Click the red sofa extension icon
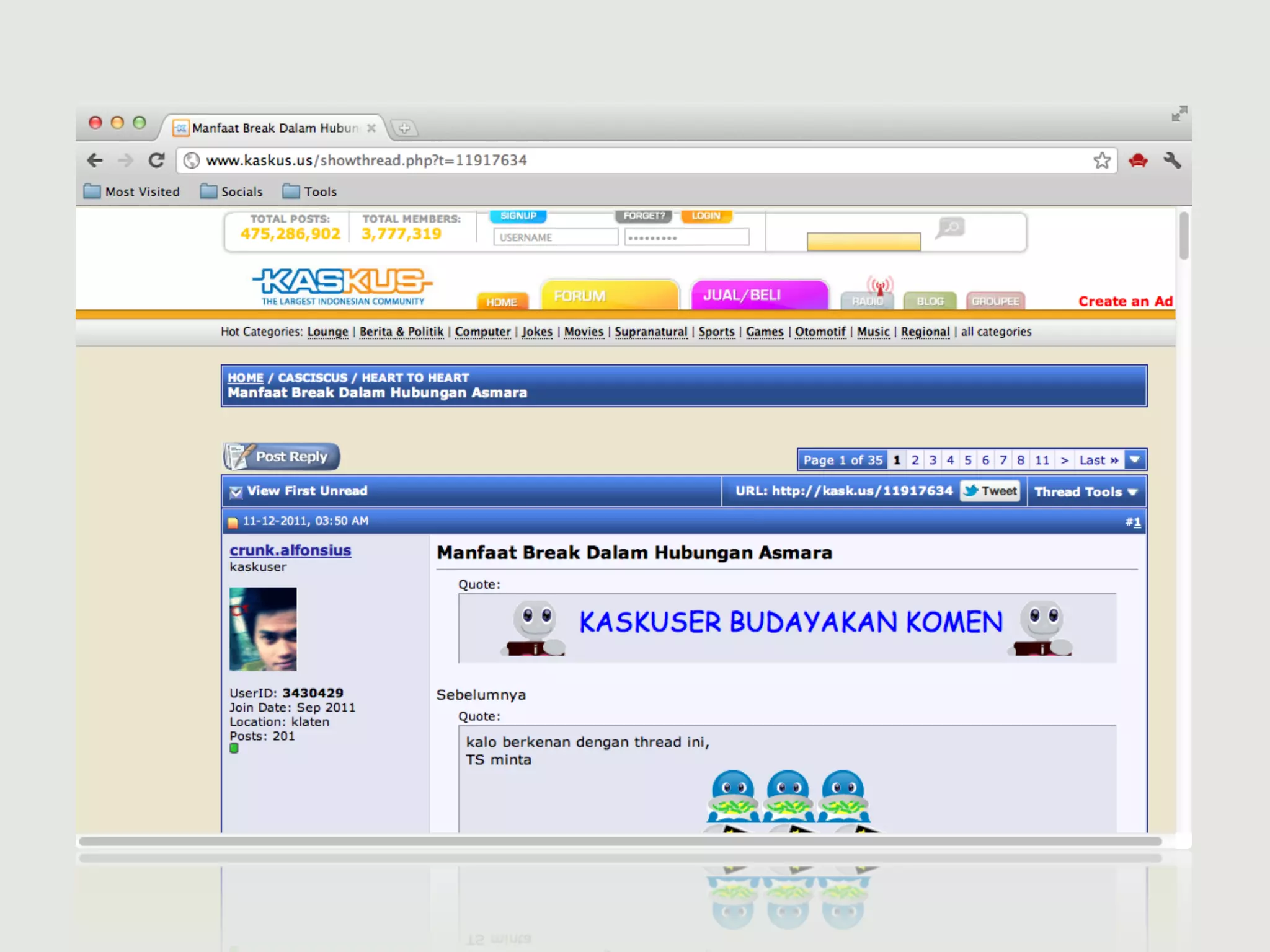Viewport: 1270px width, 952px height. 1138,161
